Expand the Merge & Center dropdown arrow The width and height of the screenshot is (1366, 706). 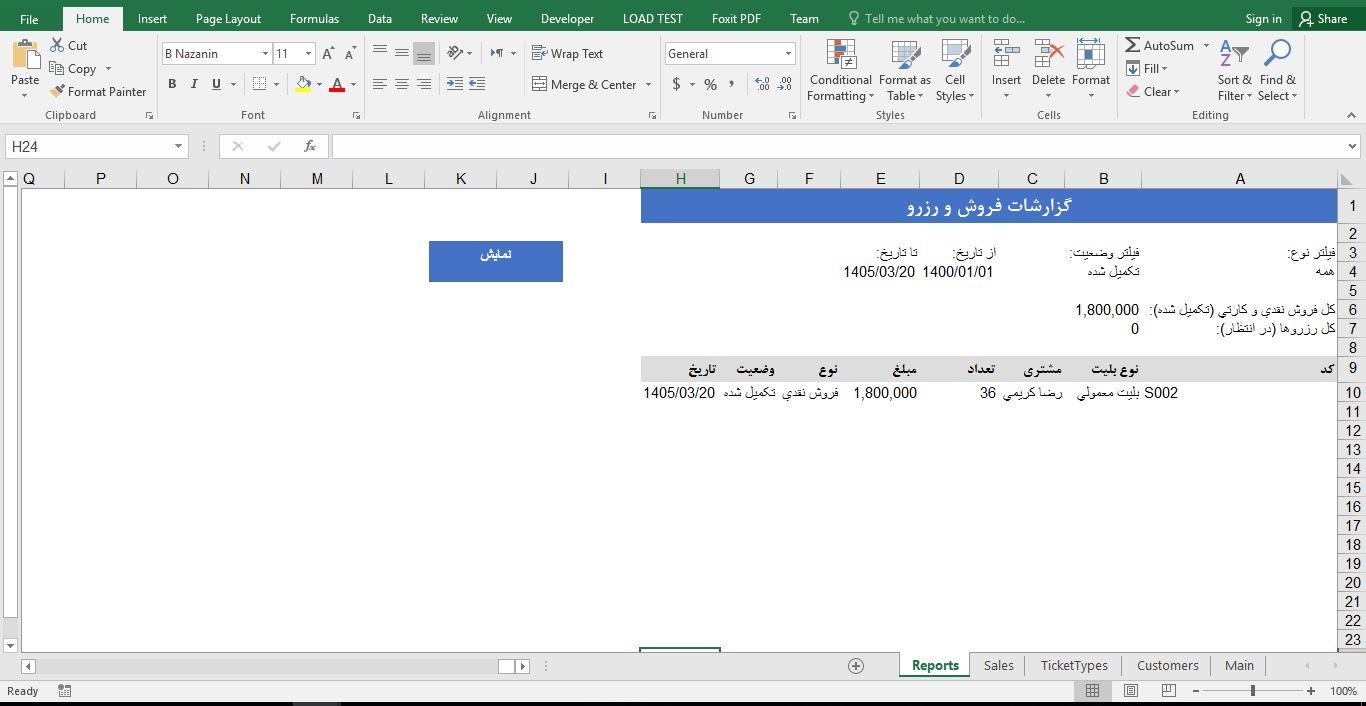[648, 85]
